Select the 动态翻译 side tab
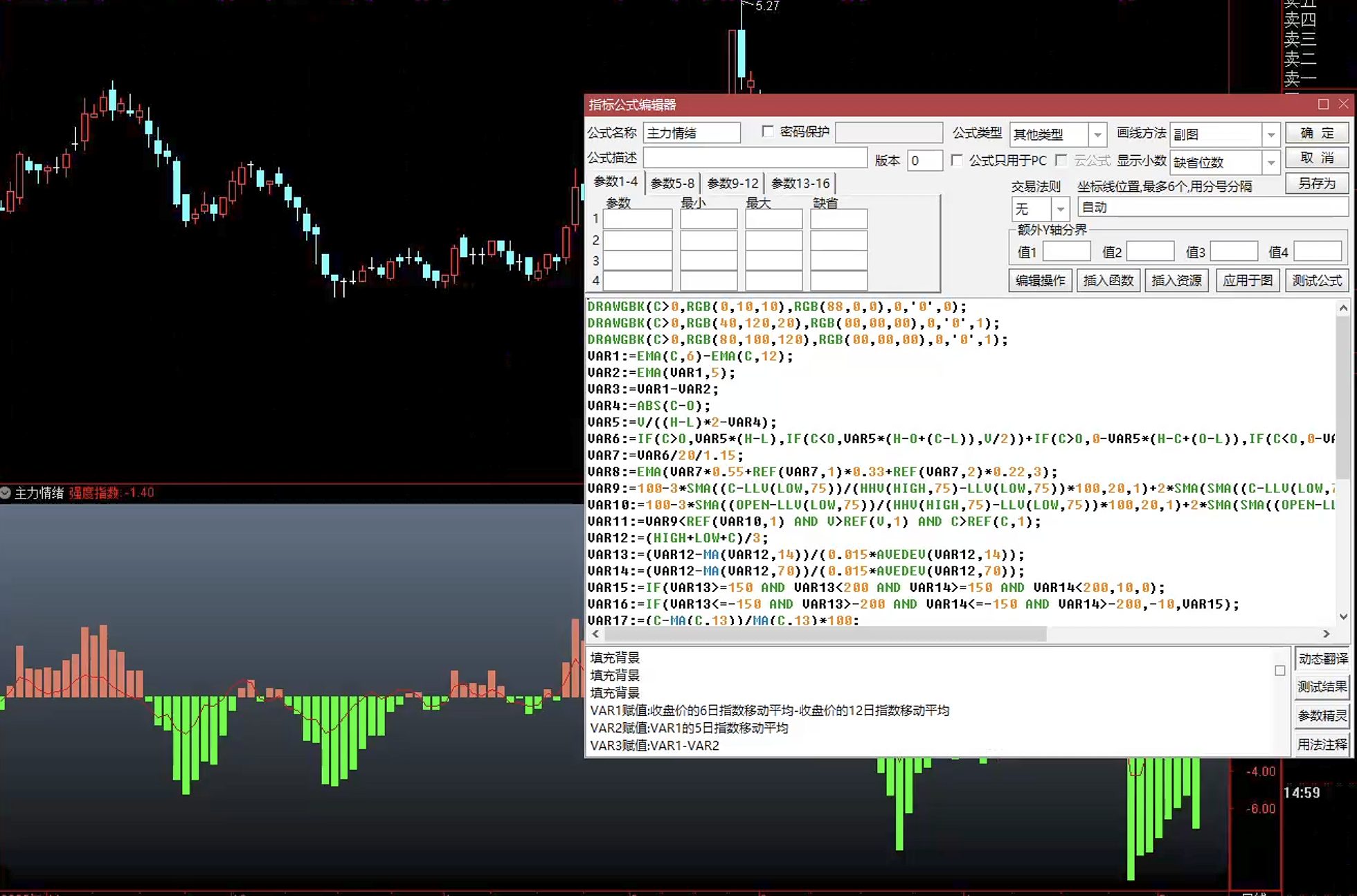The height and width of the screenshot is (896, 1357). tap(1322, 658)
